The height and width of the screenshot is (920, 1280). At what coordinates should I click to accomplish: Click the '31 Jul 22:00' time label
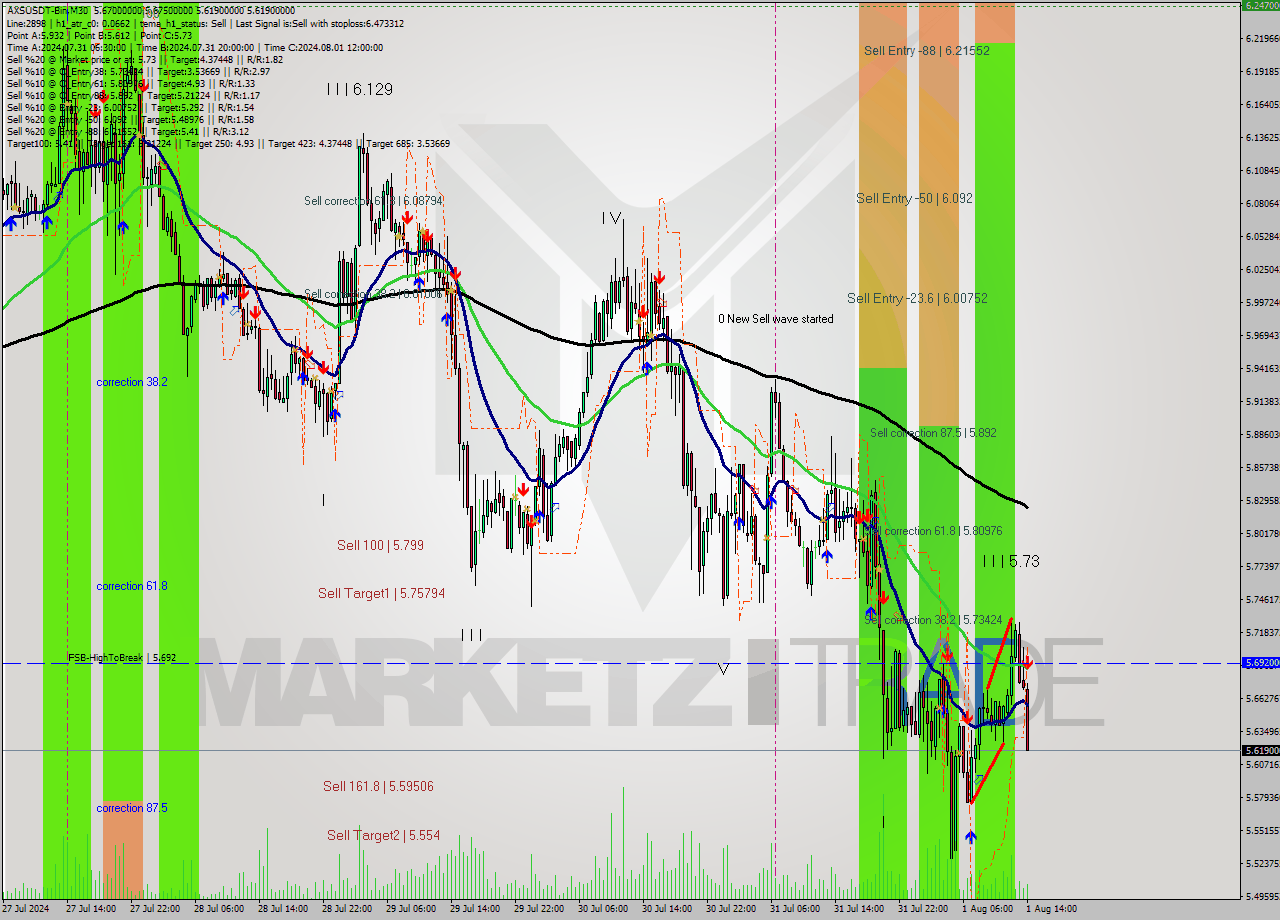click(x=922, y=909)
